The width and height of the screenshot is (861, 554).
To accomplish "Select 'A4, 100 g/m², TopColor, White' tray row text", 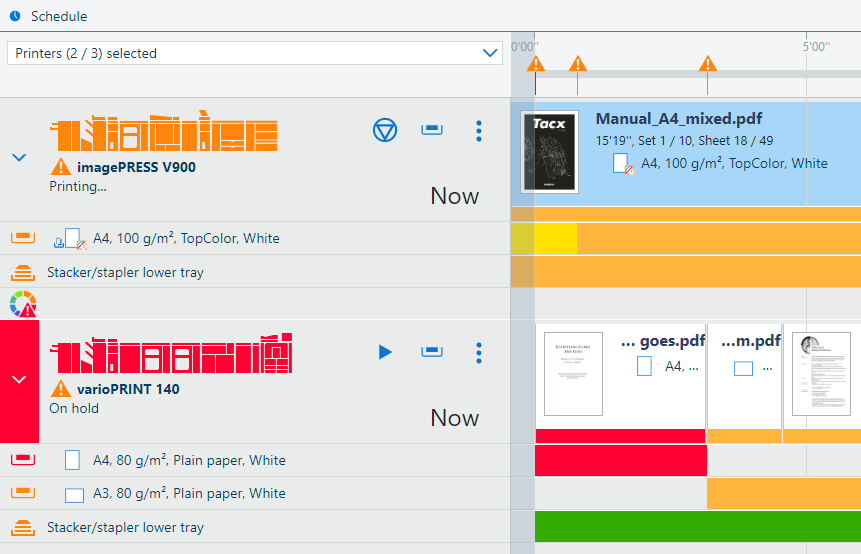I will pos(186,238).
